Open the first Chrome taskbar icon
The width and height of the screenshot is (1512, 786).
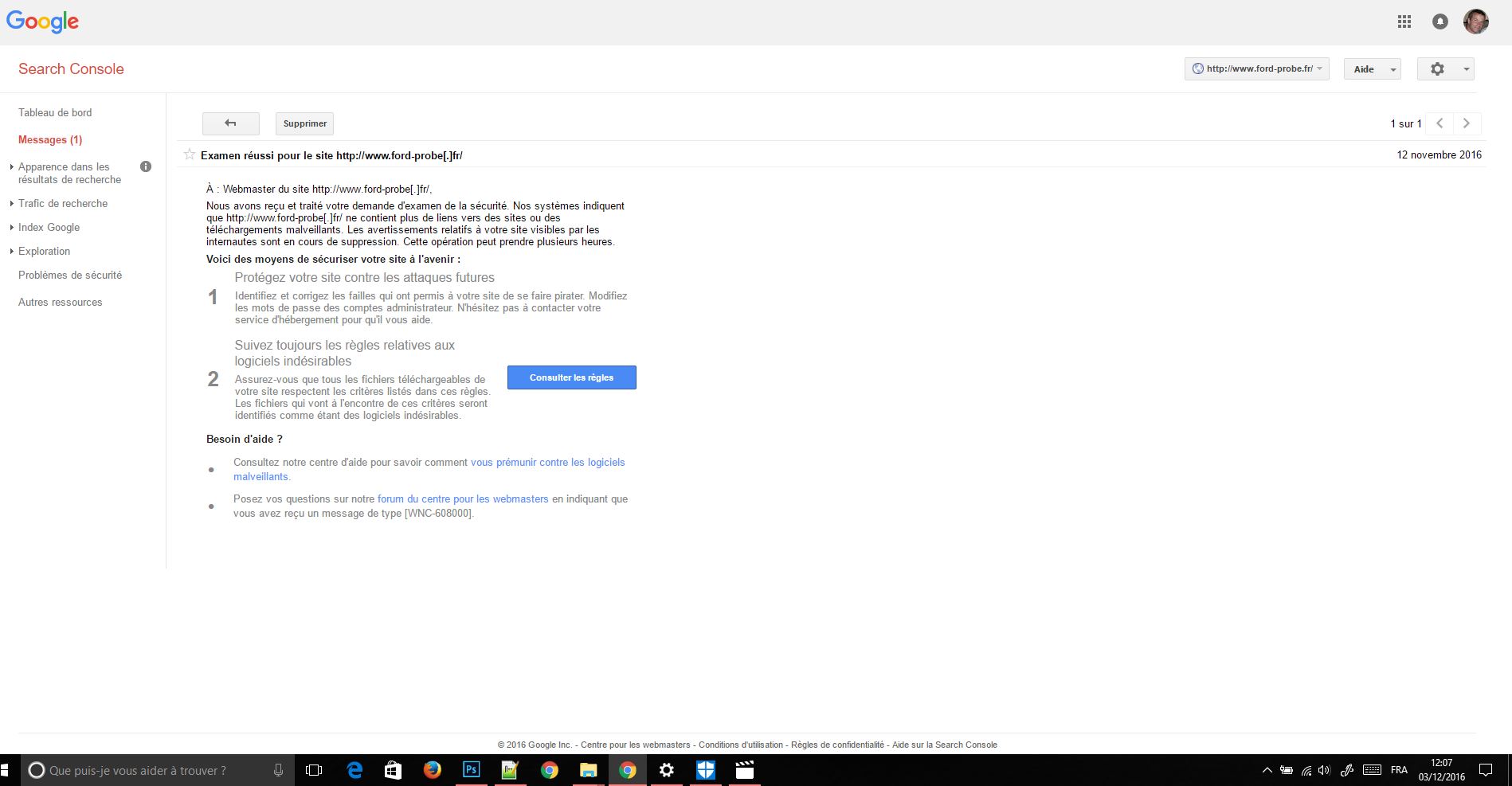tap(549, 770)
